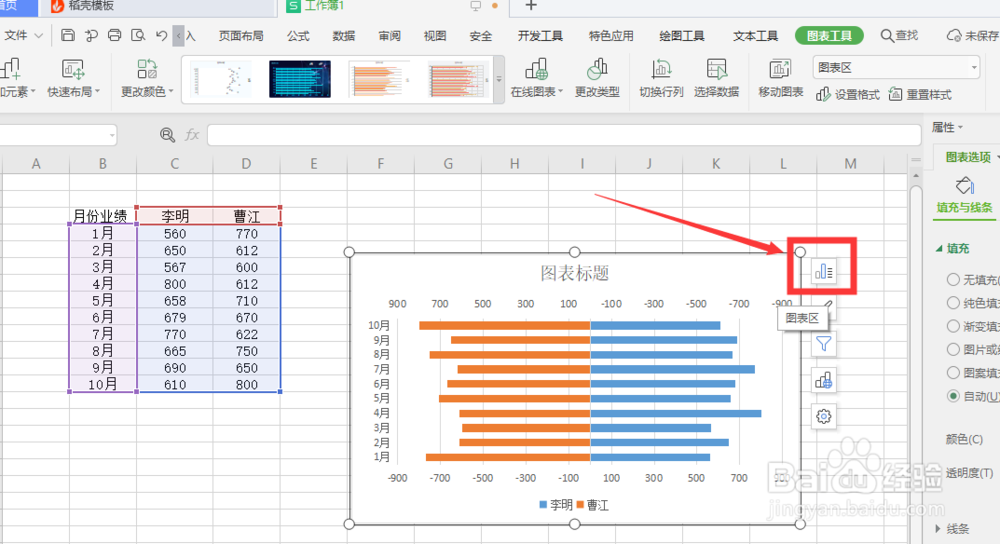Click the Fill & Line (填充与线条) icon

[x=964, y=186]
